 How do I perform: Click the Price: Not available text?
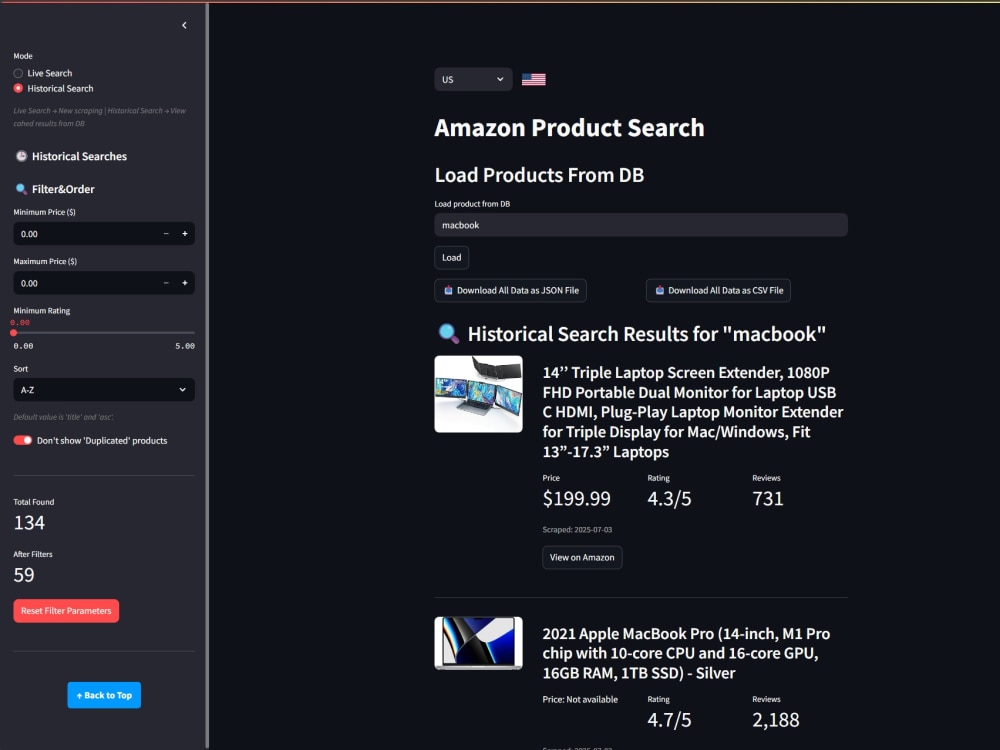pos(580,700)
